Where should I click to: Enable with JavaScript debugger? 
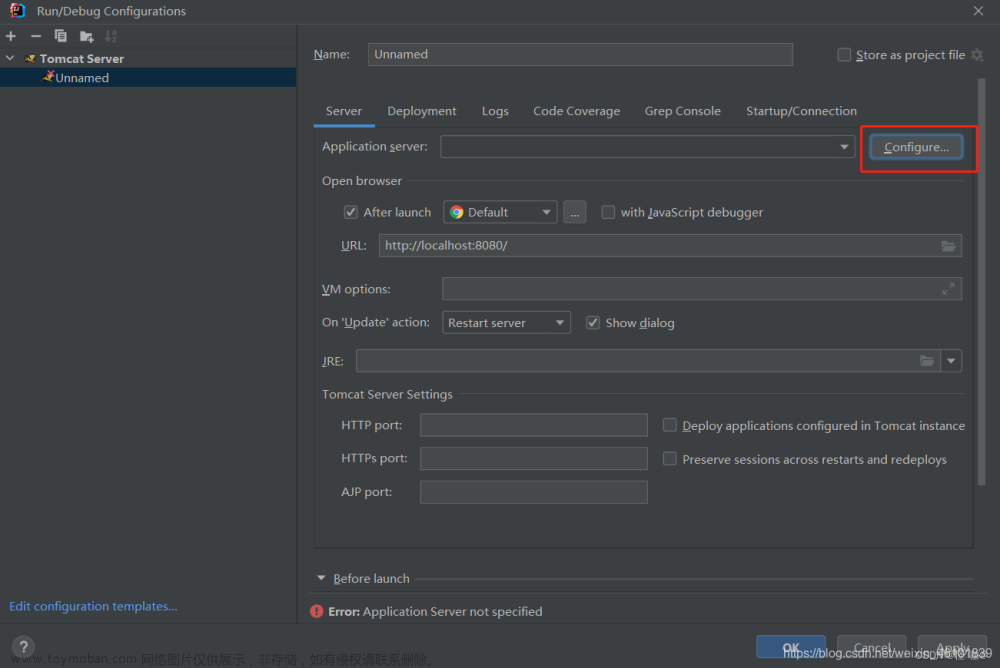[x=608, y=212]
